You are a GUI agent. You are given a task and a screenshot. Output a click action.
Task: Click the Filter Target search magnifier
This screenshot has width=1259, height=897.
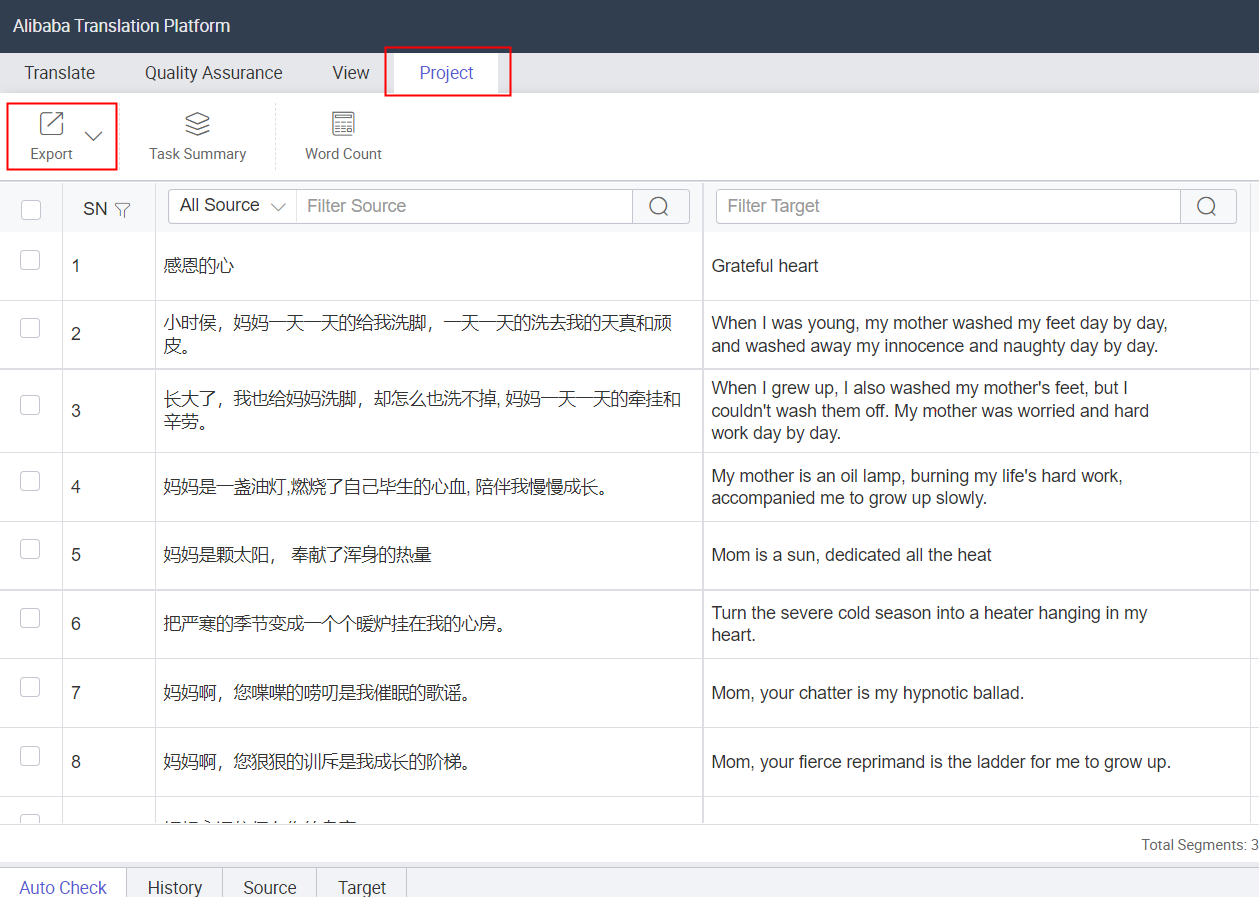point(1207,206)
